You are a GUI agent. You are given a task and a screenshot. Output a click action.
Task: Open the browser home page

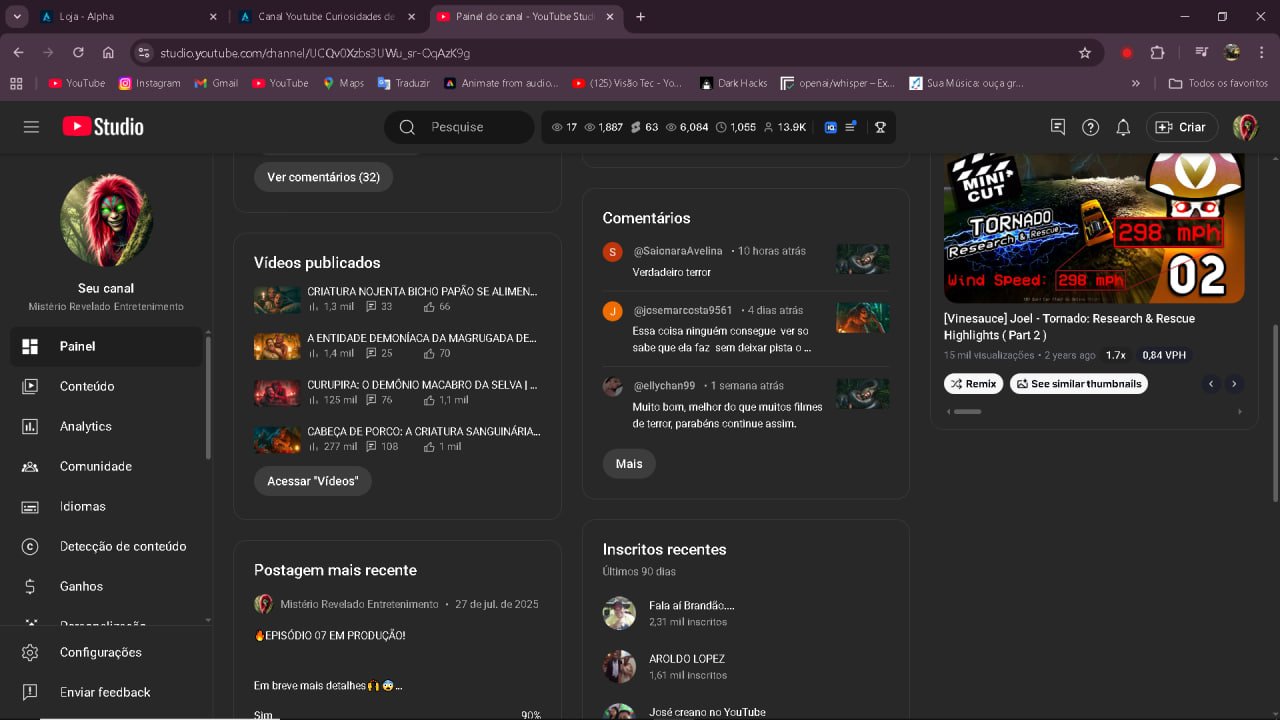[x=108, y=53]
